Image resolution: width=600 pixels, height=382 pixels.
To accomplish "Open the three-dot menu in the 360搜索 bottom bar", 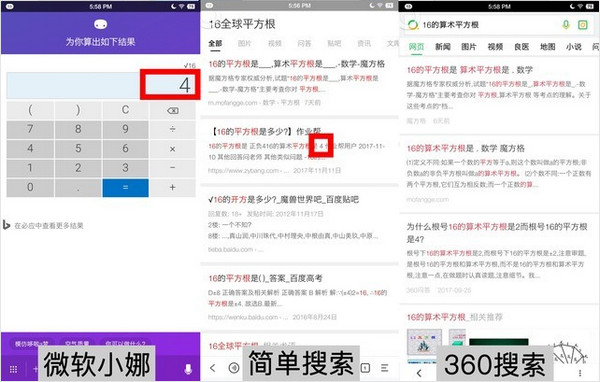I will click(x=580, y=372).
